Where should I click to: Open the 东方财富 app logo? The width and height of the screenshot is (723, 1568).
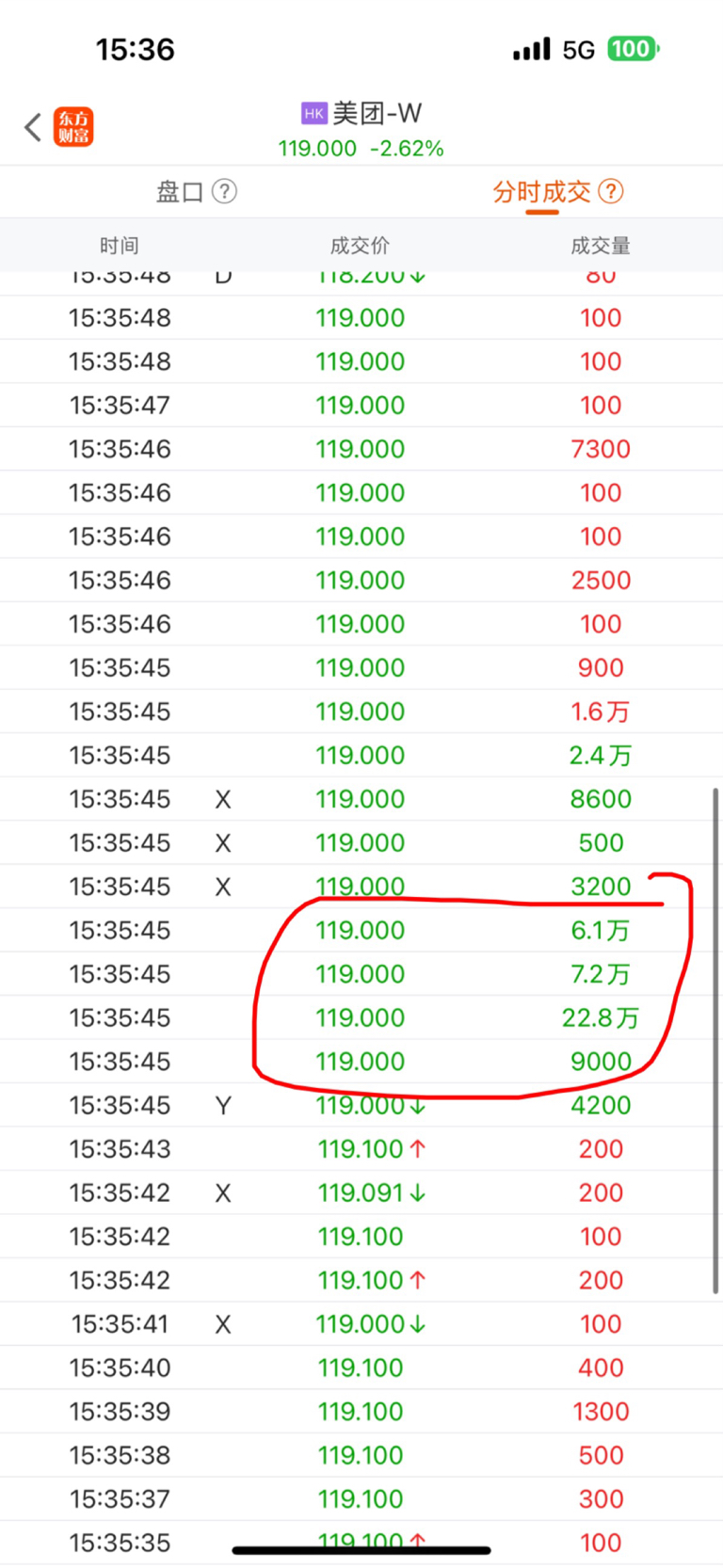73,127
